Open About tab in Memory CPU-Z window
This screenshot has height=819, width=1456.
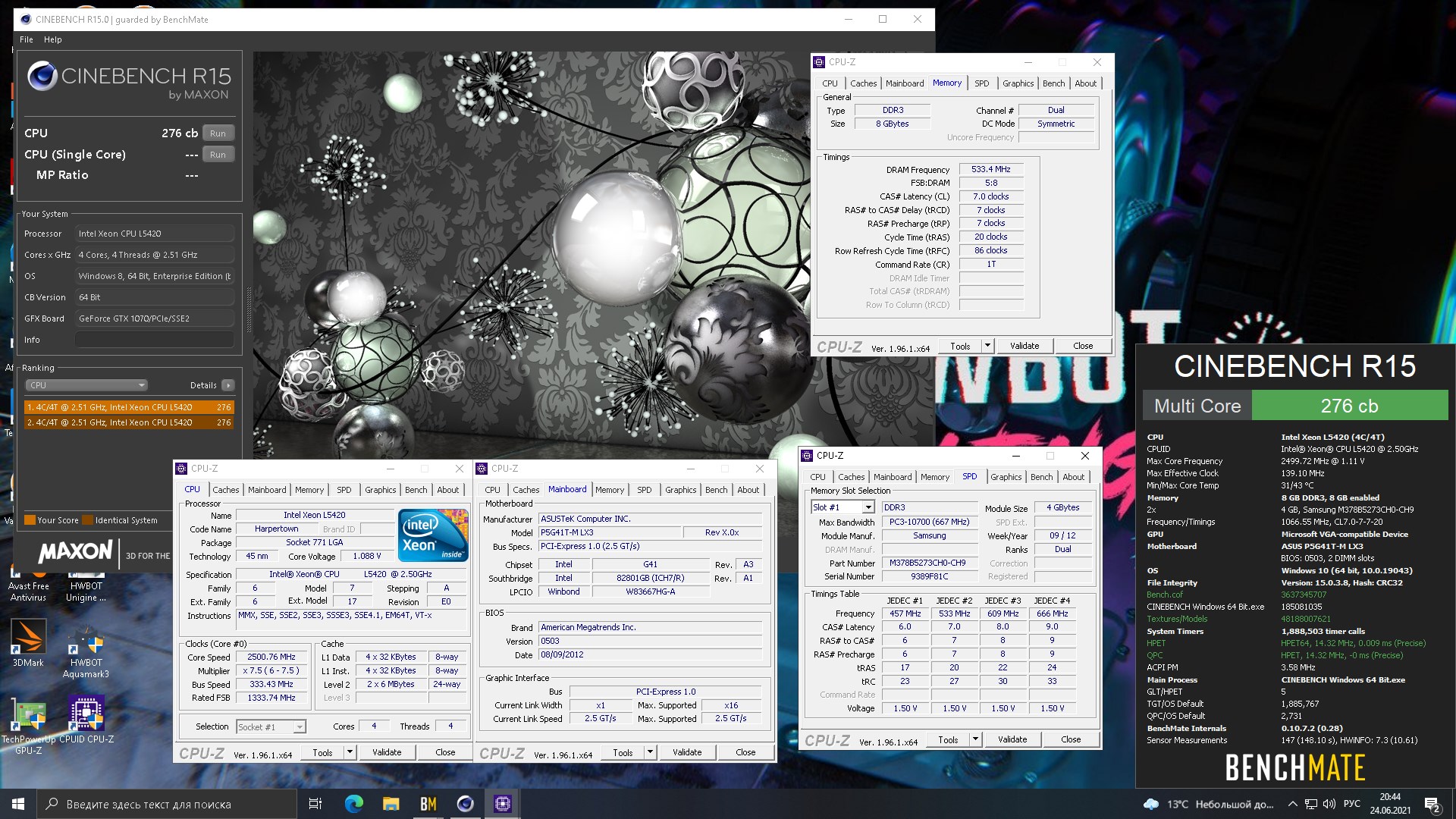tap(1086, 83)
